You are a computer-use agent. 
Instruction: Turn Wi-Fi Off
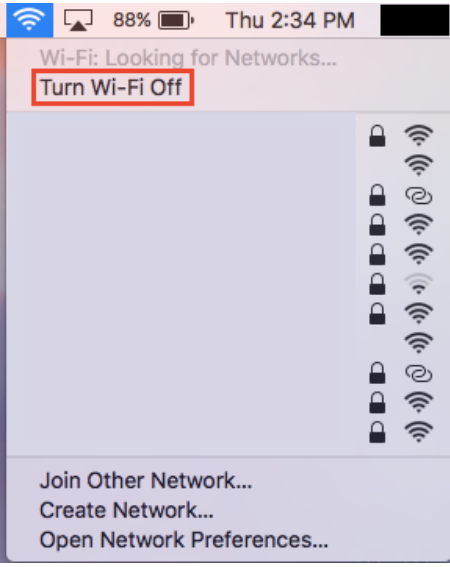coord(111,88)
